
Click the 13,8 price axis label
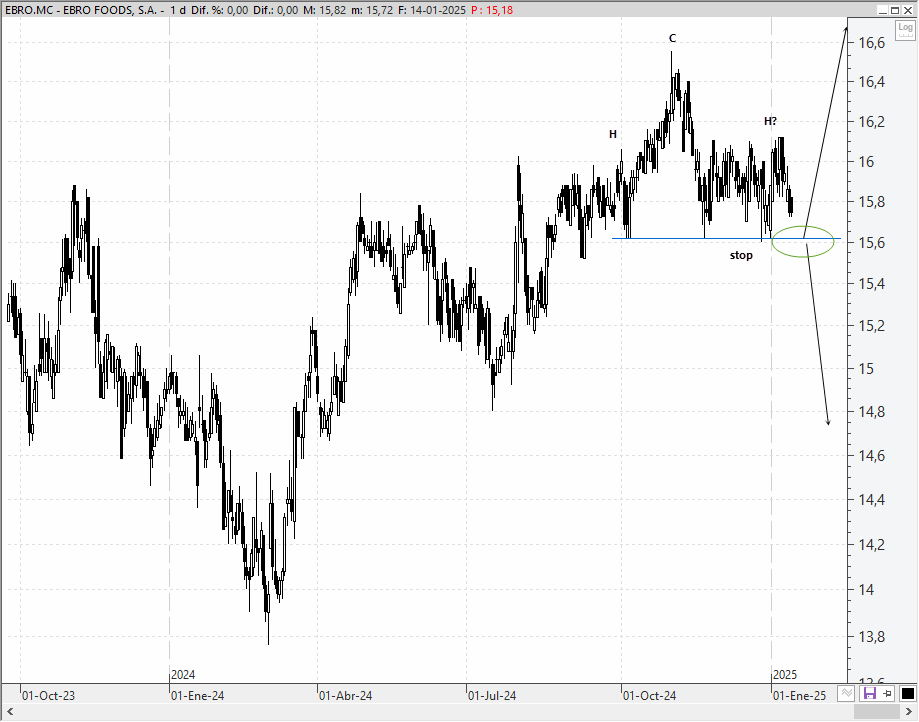(x=872, y=636)
